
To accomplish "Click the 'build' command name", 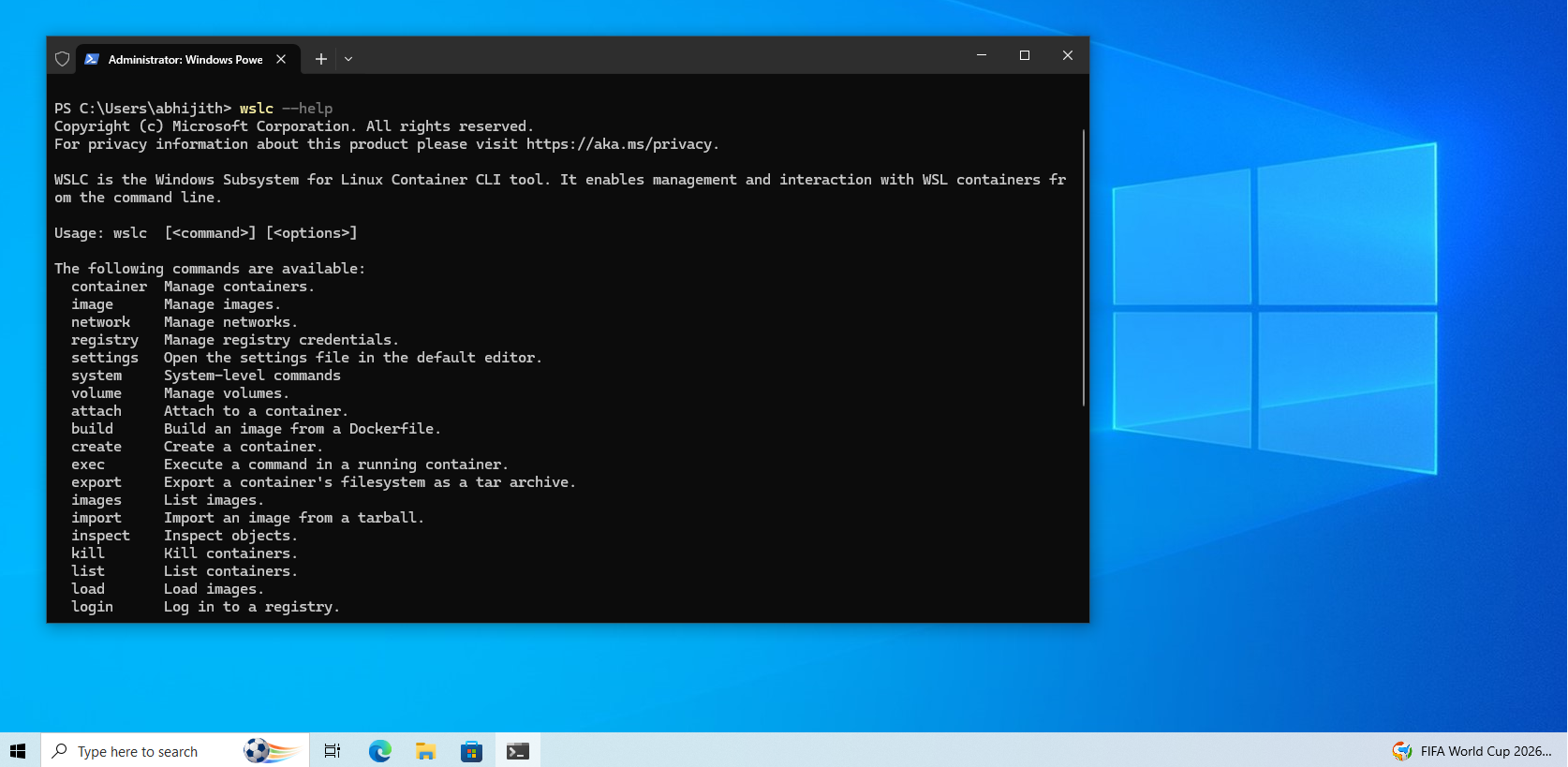I will point(92,429).
